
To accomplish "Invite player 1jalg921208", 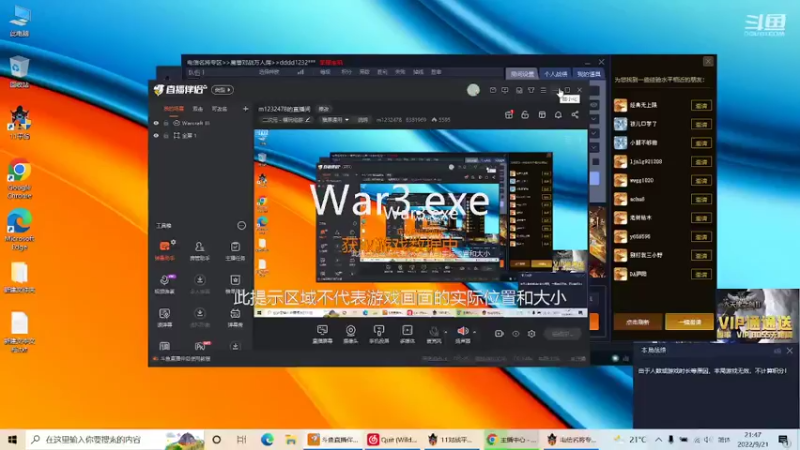I will (x=701, y=162).
